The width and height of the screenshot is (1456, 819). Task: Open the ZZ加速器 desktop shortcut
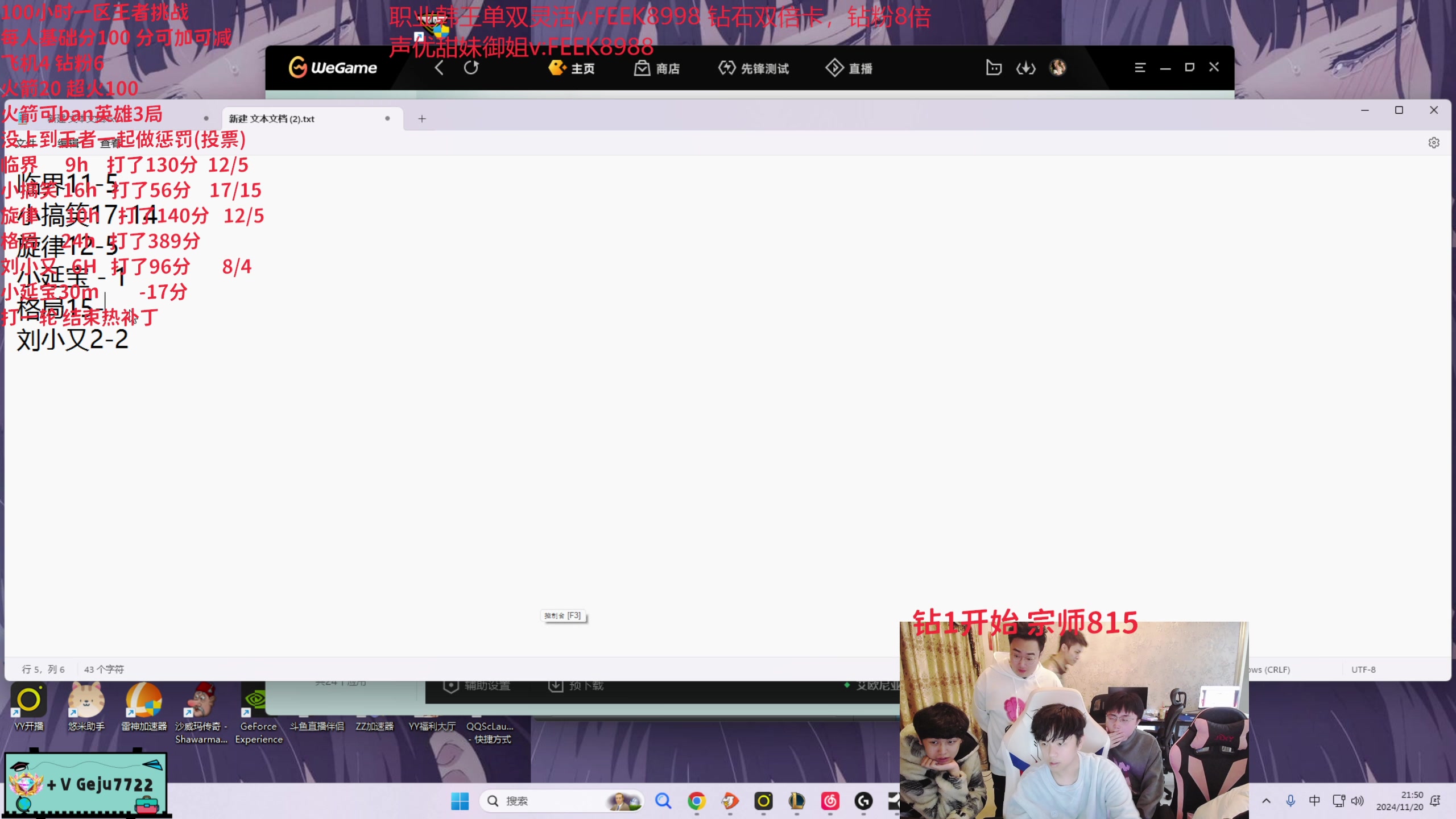(375, 726)
